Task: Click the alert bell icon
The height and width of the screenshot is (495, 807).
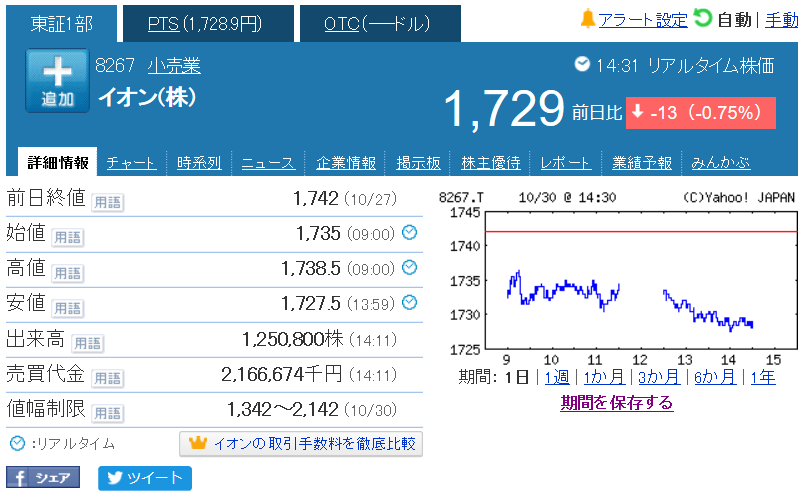Action: point(587,19)
